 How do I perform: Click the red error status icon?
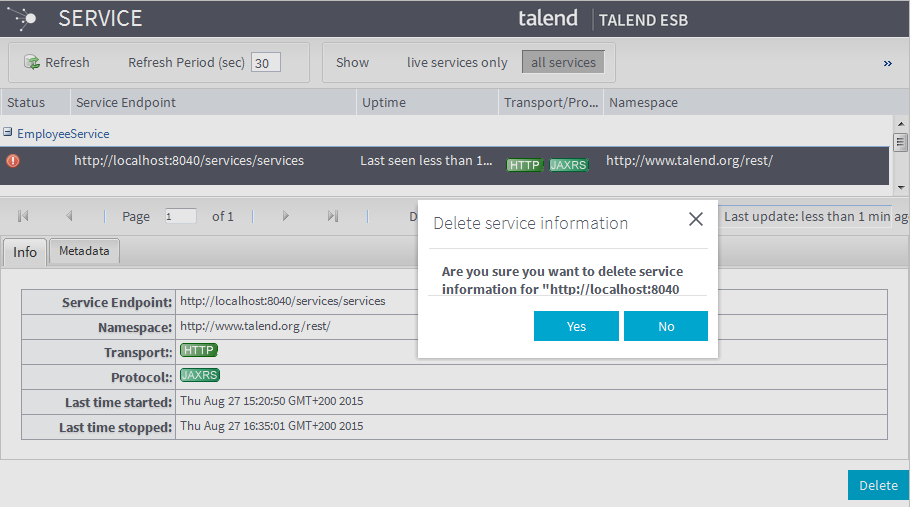tap(13, 161)
